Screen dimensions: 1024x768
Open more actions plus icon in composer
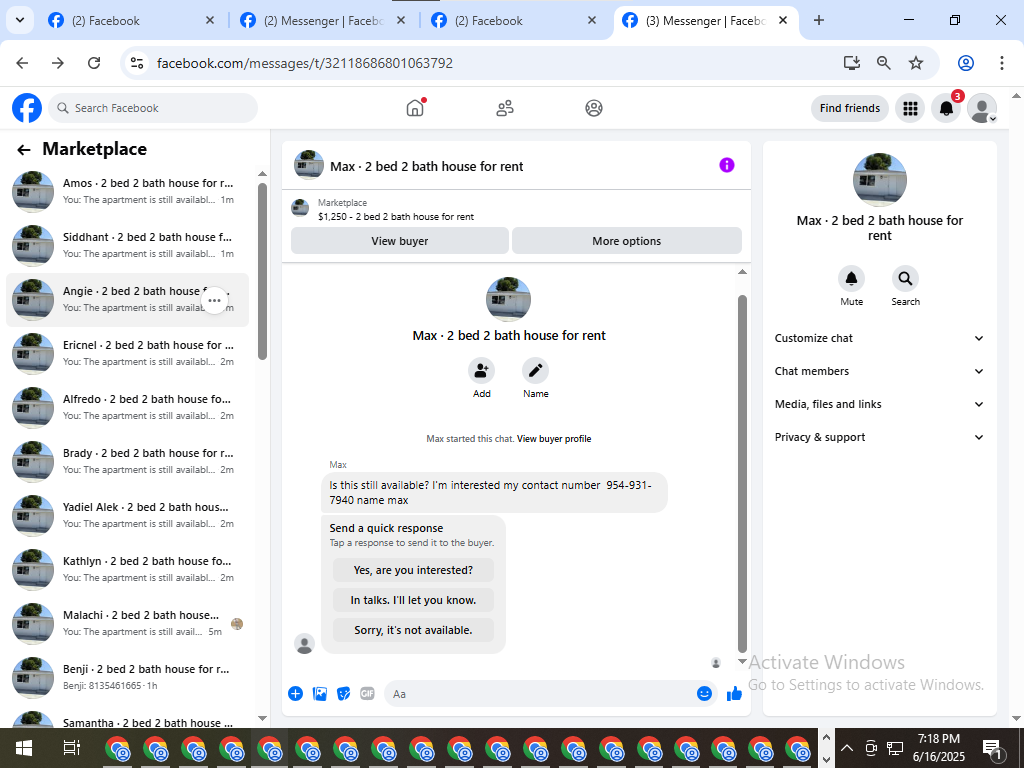pos(295,694)
